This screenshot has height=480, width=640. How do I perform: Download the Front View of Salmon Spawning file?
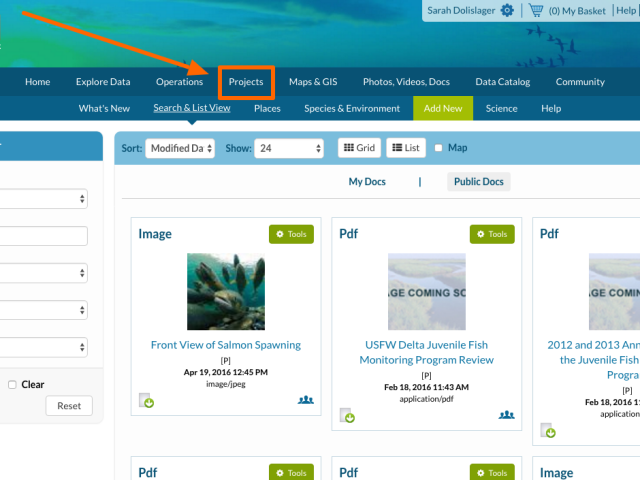(x=146, y=400)
